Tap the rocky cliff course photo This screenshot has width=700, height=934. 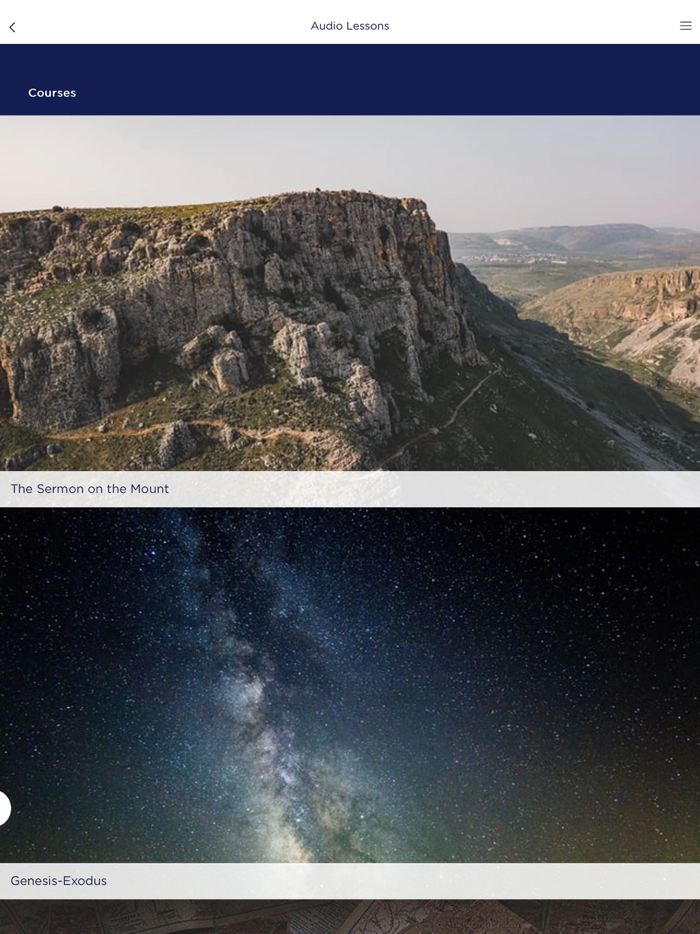pyautogui.click(x=350, y=293)
